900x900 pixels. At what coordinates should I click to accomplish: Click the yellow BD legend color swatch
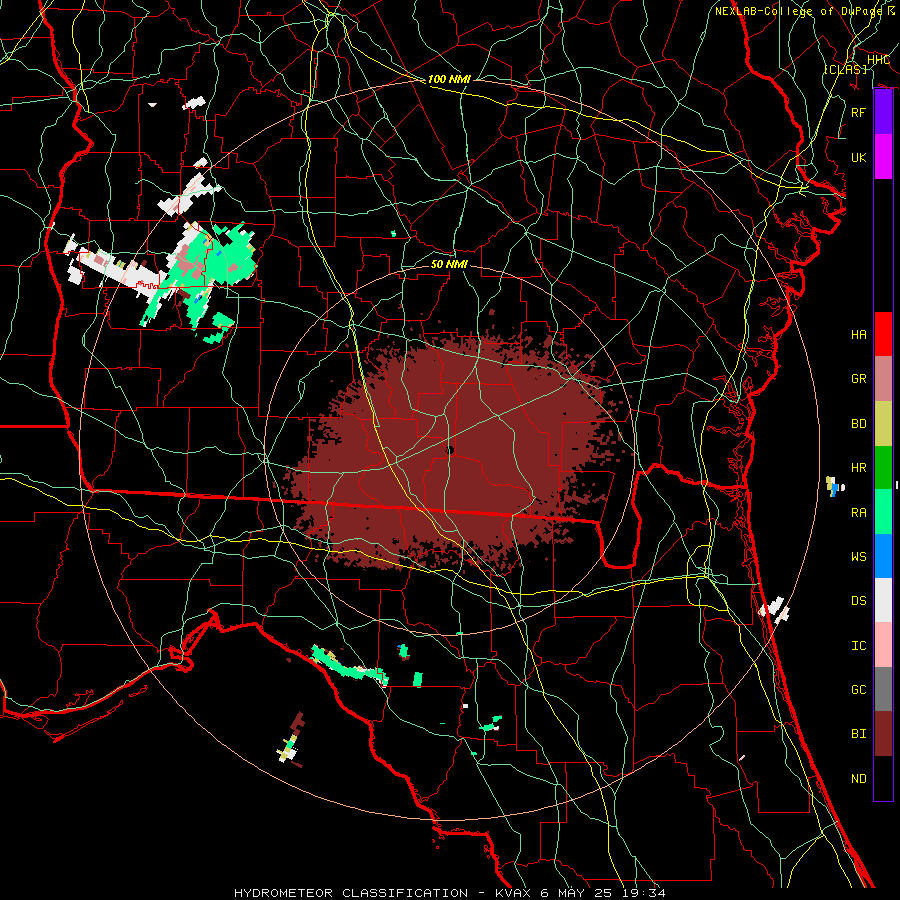tap(883, 423)
